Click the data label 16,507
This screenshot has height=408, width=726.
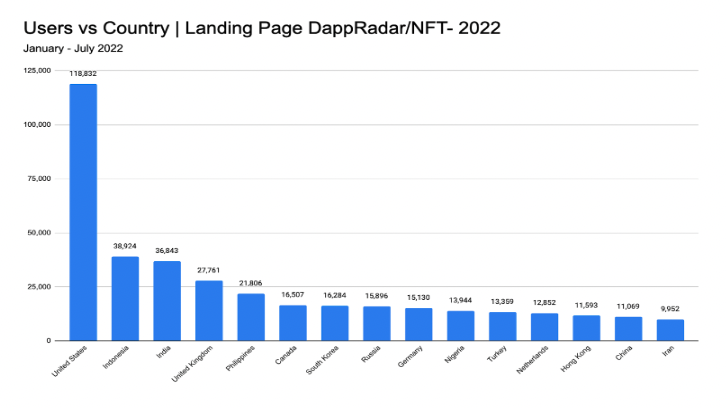tap(293, 295)
